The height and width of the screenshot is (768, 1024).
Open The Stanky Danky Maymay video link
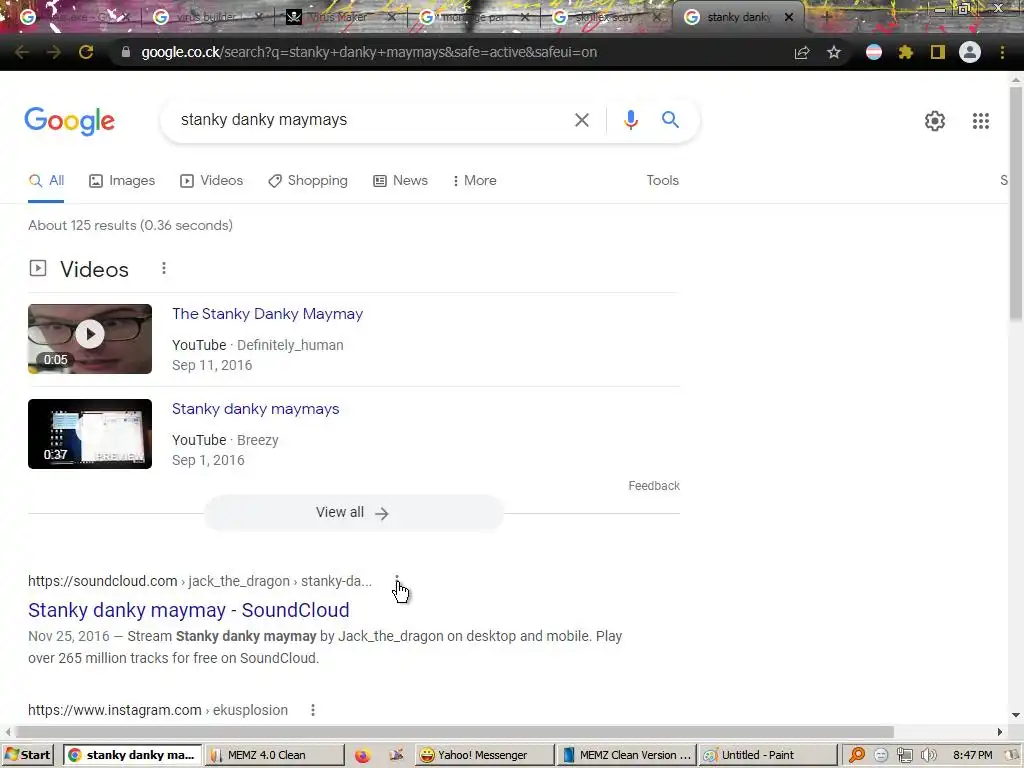coord(268,314)
